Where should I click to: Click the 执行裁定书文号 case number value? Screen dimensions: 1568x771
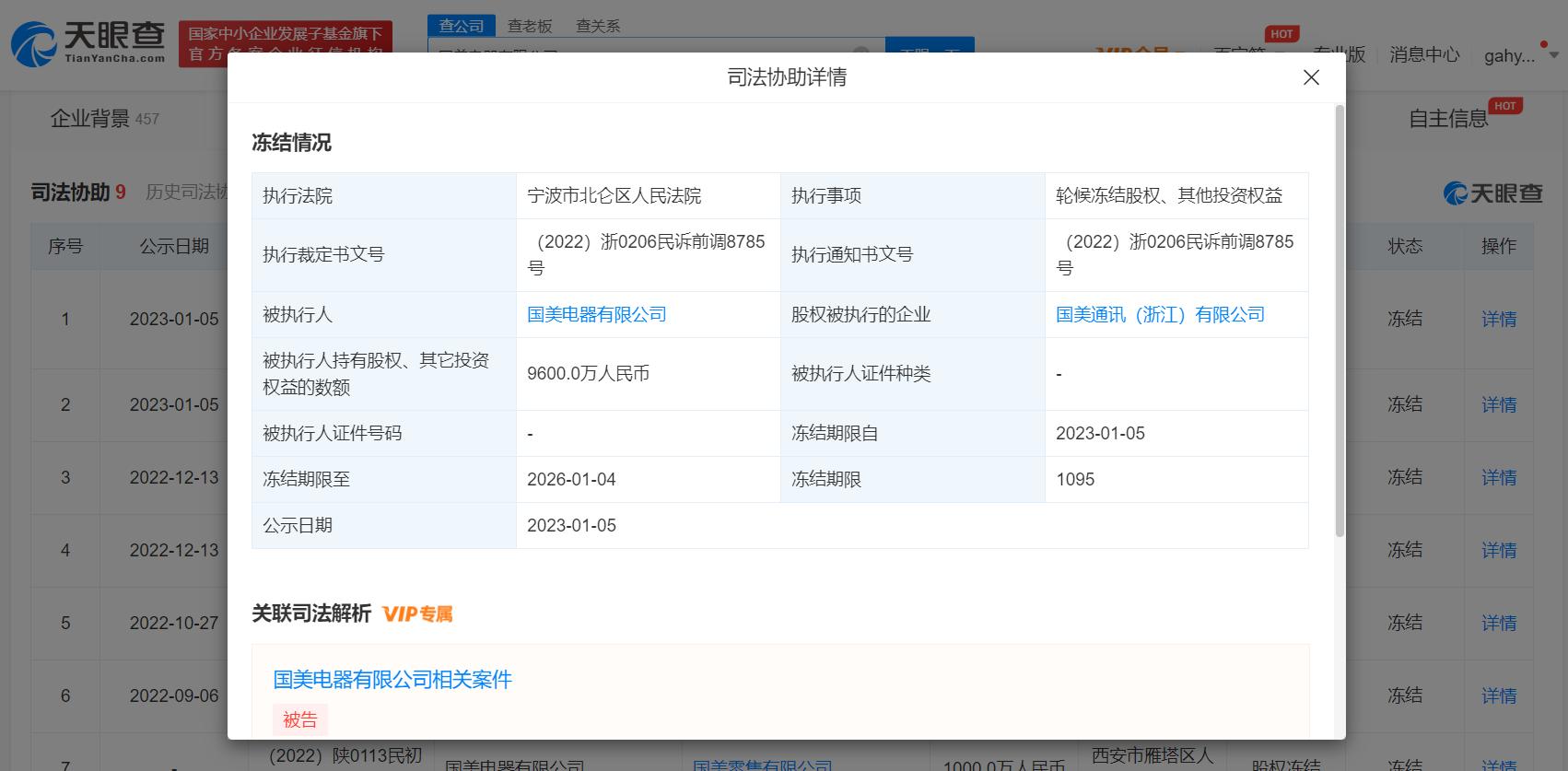[646, 255]
